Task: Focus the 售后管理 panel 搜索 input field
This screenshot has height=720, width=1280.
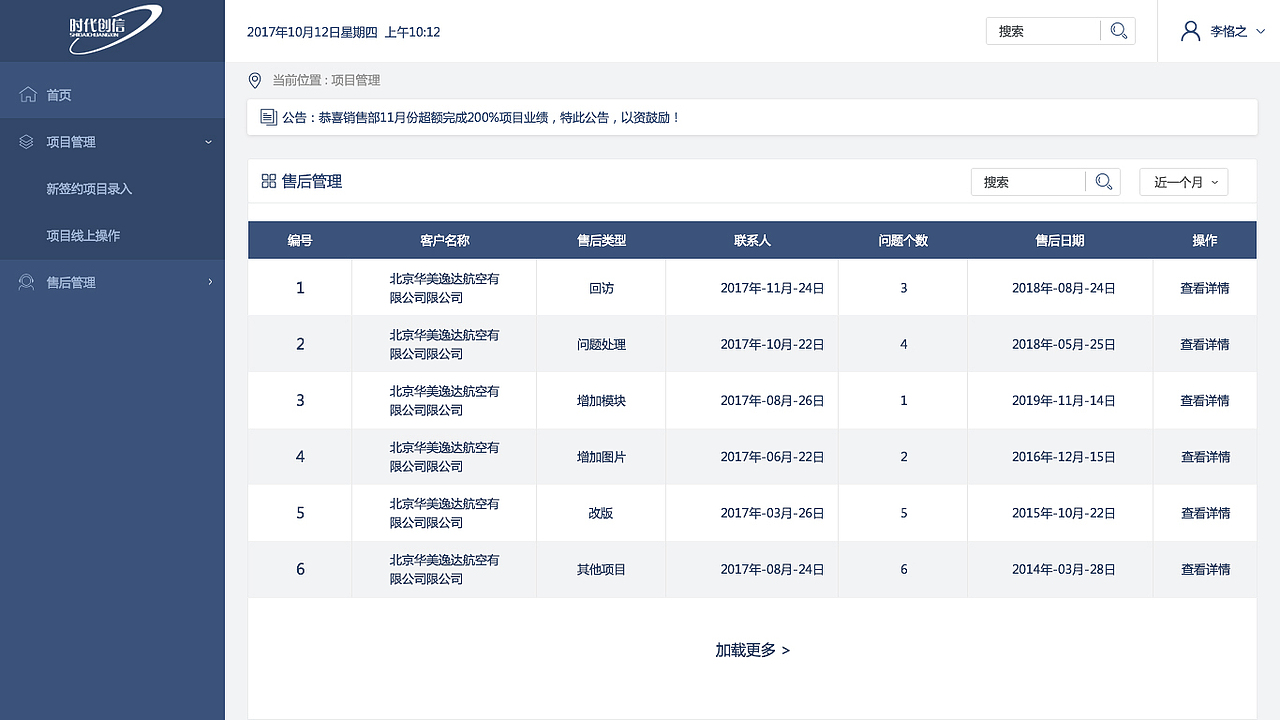Action: (x=1028, y=182)
